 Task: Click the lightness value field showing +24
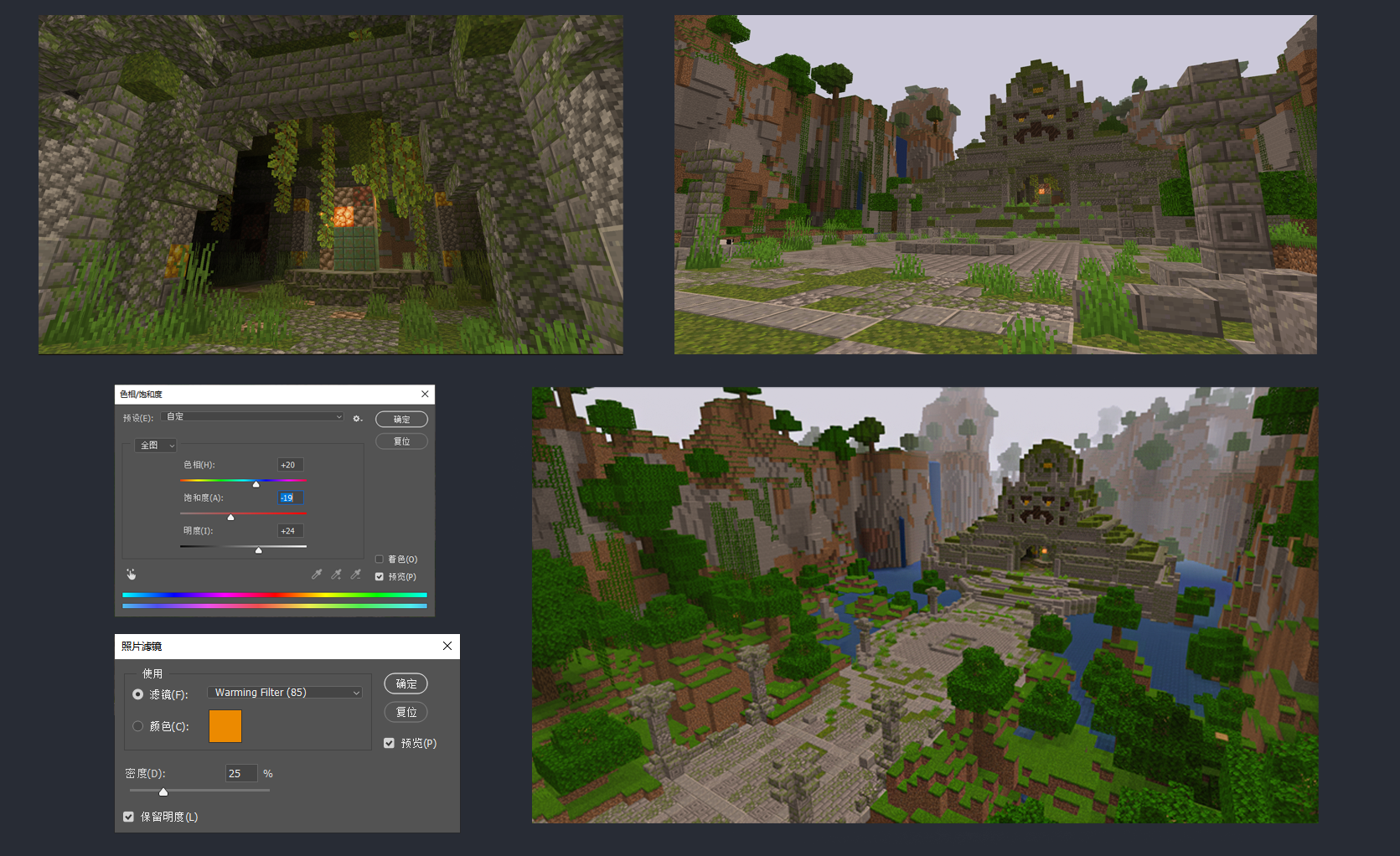coord(291,530)
